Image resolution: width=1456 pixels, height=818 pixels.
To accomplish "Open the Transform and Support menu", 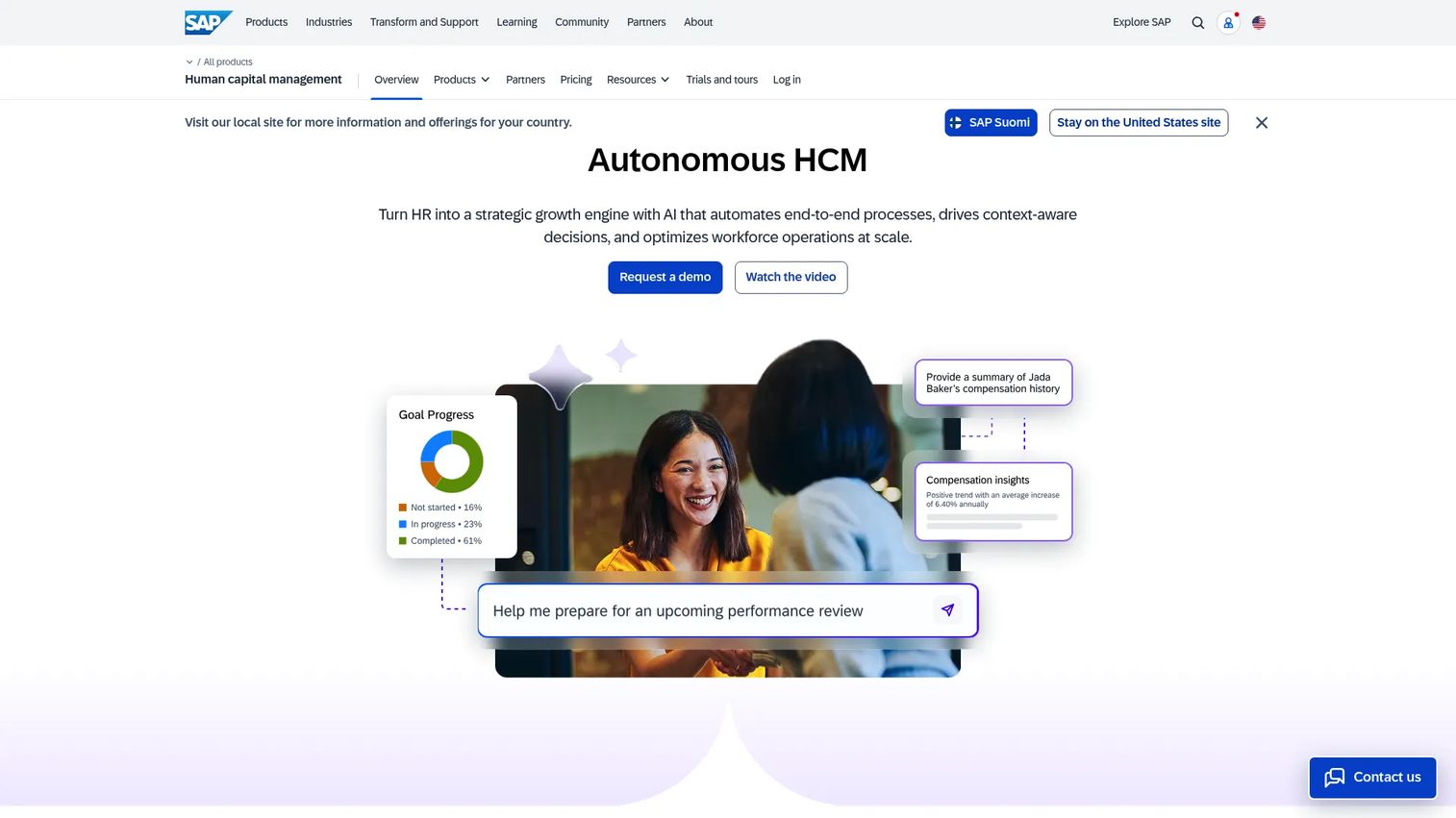I will (x=424, y=22).
